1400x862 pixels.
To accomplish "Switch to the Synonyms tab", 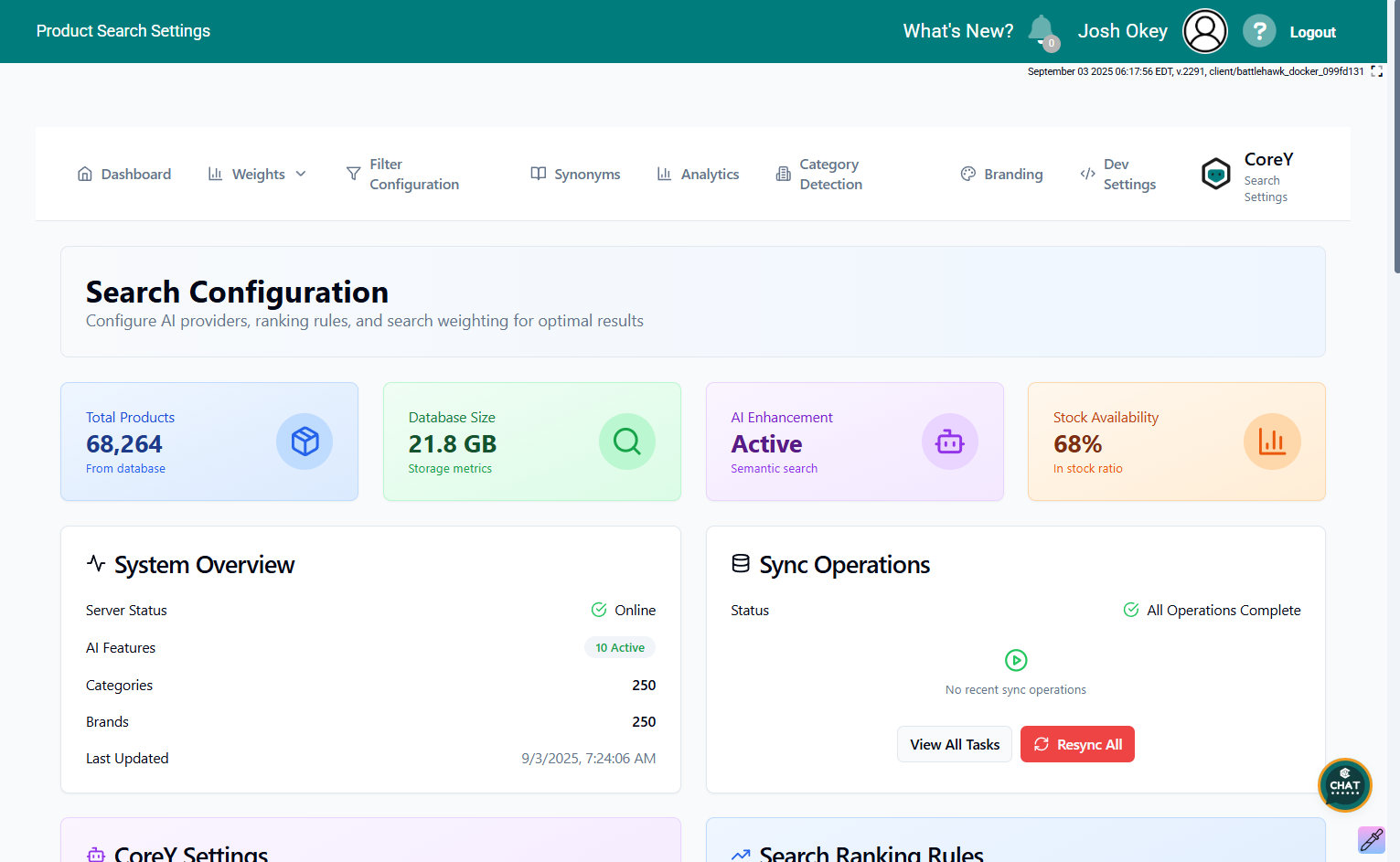I will click(x=575, y=174).
